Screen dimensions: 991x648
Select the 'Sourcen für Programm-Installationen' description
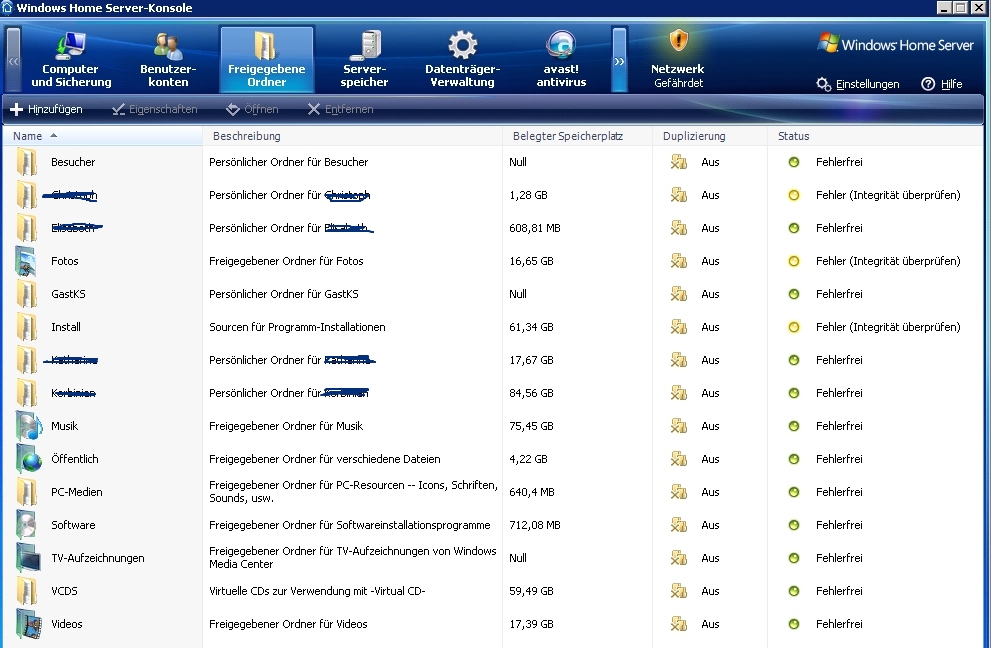click(x=297, y=327)
